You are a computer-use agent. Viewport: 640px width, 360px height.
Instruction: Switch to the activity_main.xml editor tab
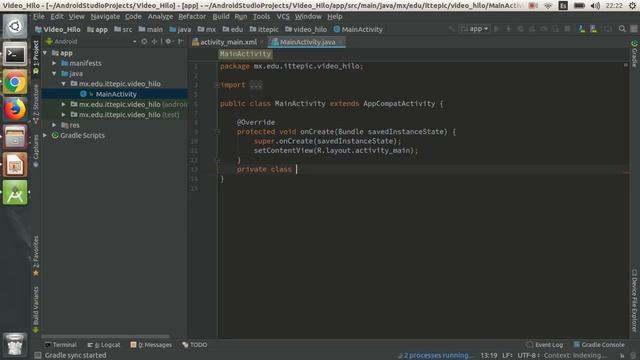coord(228,42)
